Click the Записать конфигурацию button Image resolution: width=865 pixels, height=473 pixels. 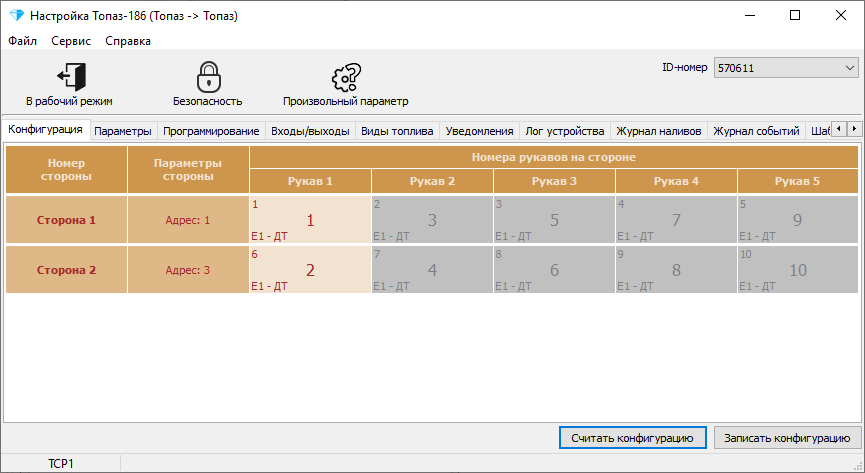coord(787,438)
